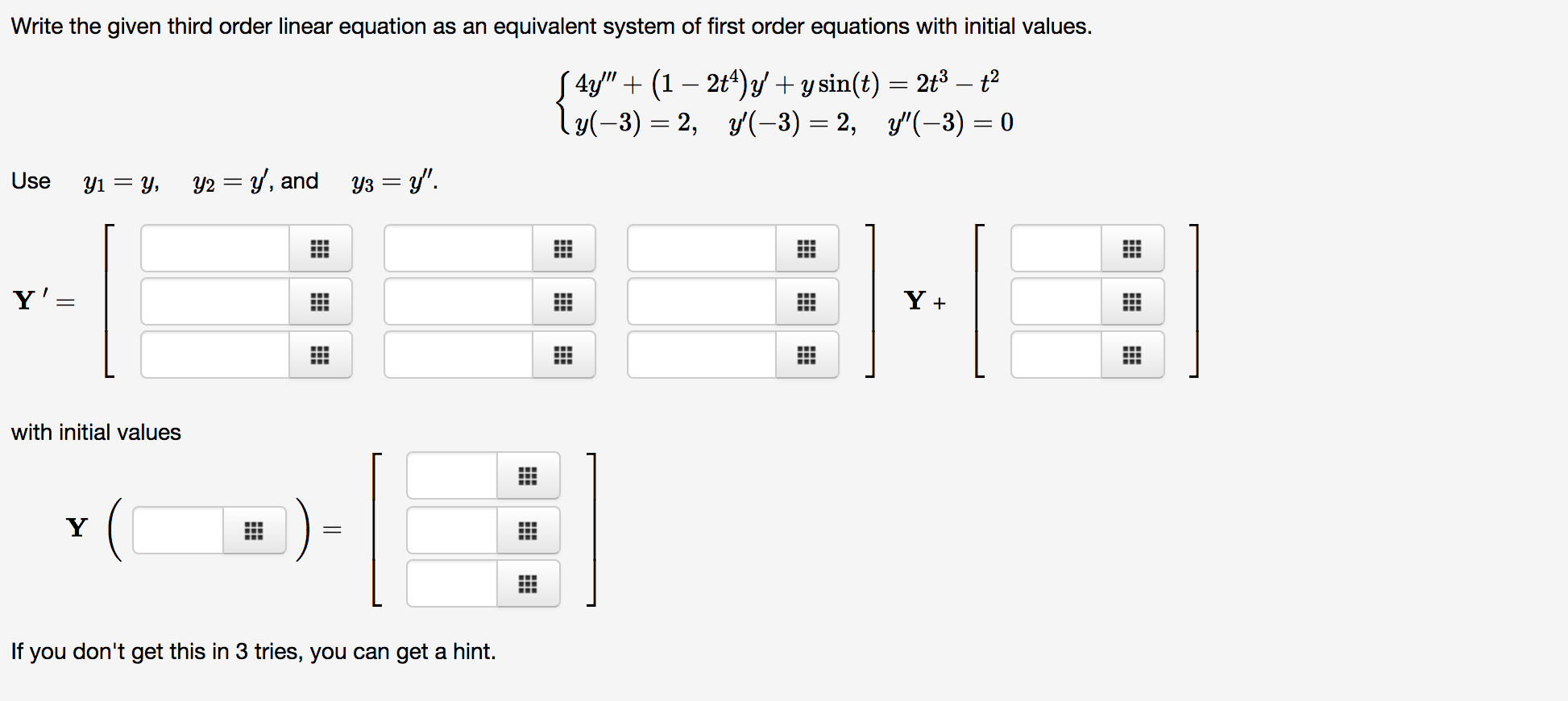This screenshot has height=701, width=1568.
Task: Open the equation editor for matrix entry row 1 column 1
Action: point(320,247)
